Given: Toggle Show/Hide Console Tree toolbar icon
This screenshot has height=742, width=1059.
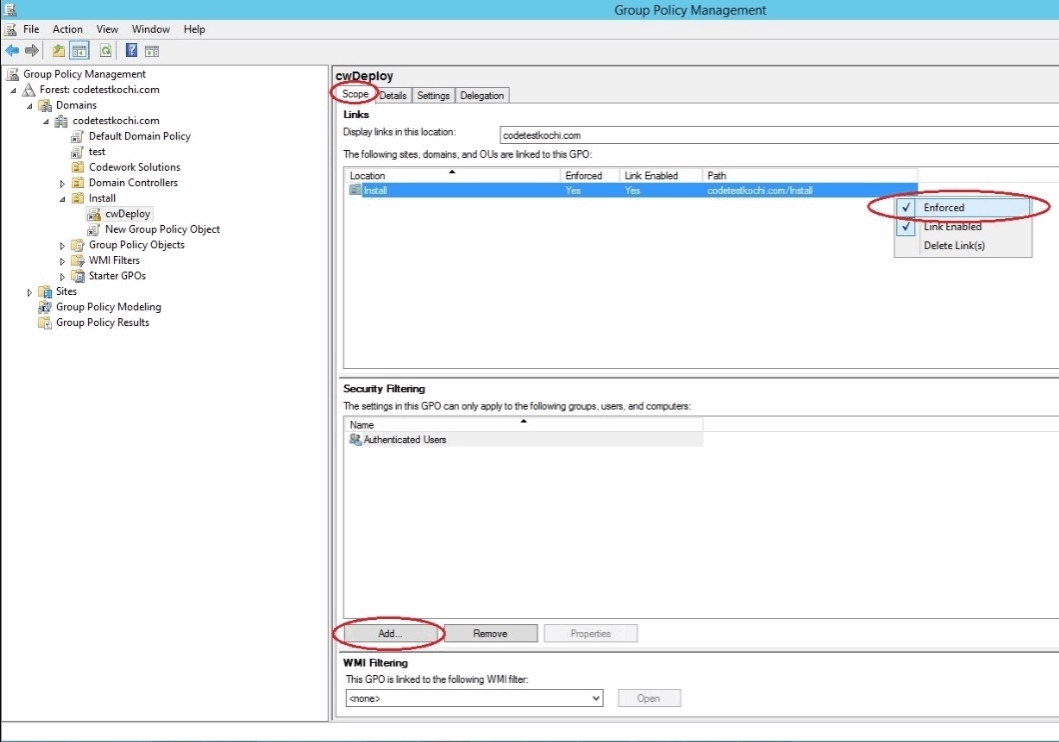Looking at the screenshot, I should pos(79,51).
